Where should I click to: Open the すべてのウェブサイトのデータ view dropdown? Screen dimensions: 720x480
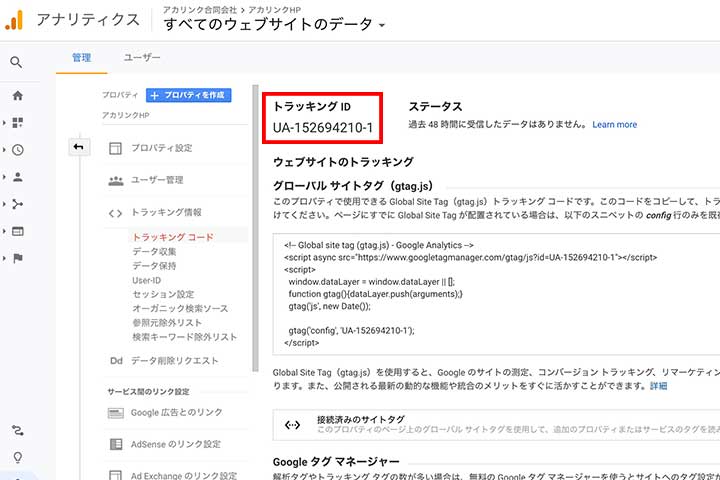click(x=274, y=24)
